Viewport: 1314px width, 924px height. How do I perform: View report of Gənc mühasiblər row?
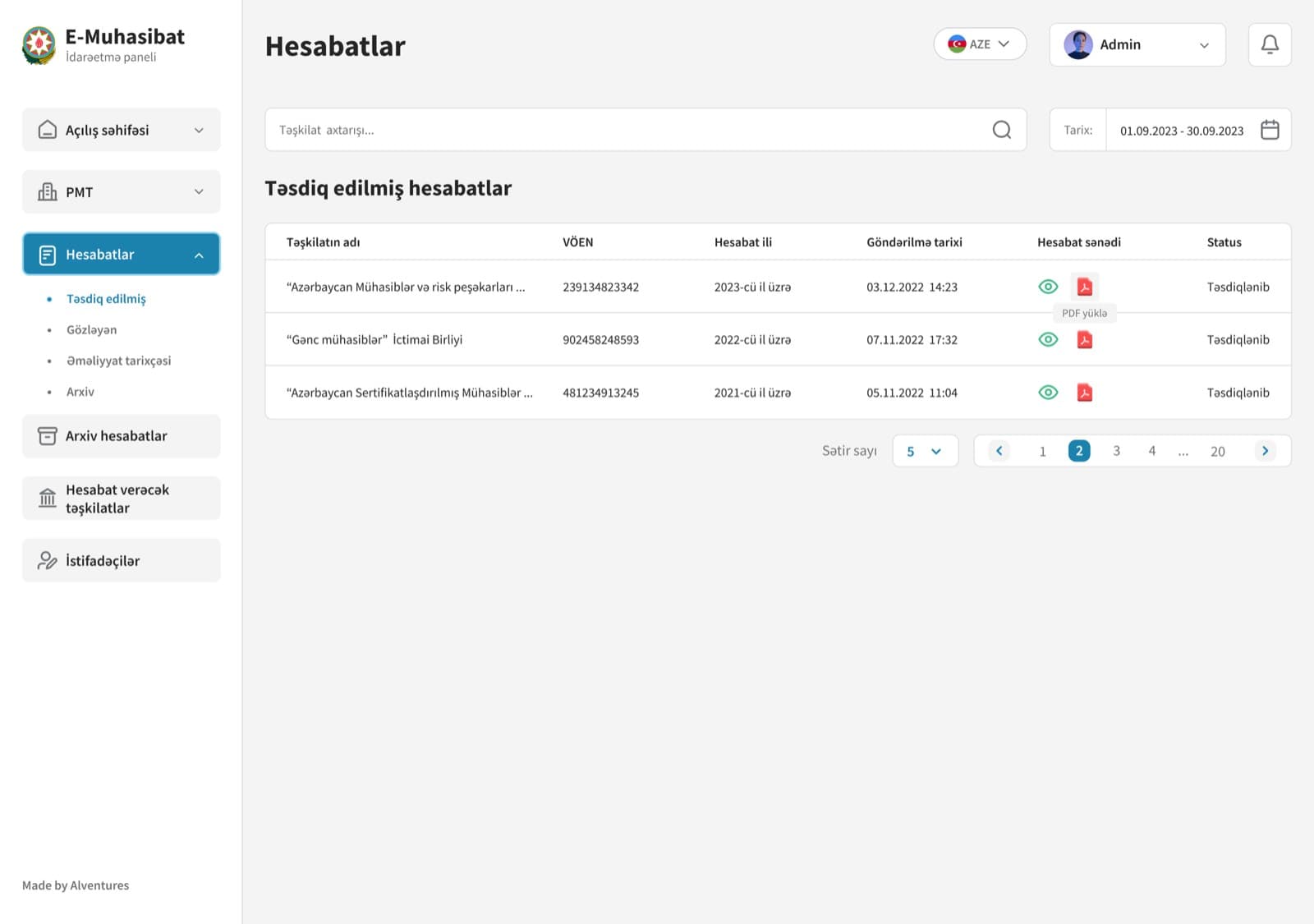pos(1048,339)
